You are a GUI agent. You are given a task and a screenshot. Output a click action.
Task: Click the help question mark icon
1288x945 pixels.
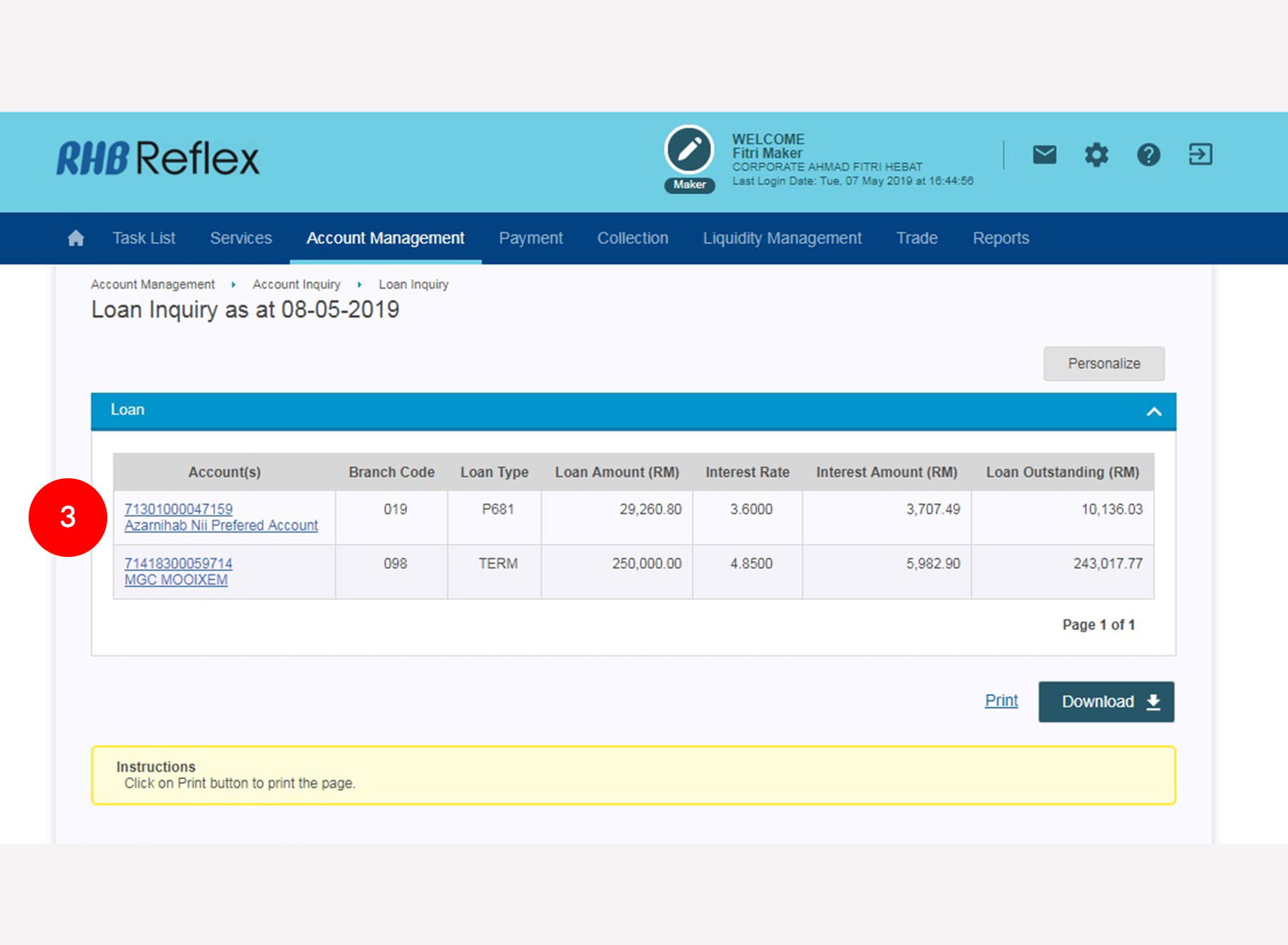tap(1148, 155)
